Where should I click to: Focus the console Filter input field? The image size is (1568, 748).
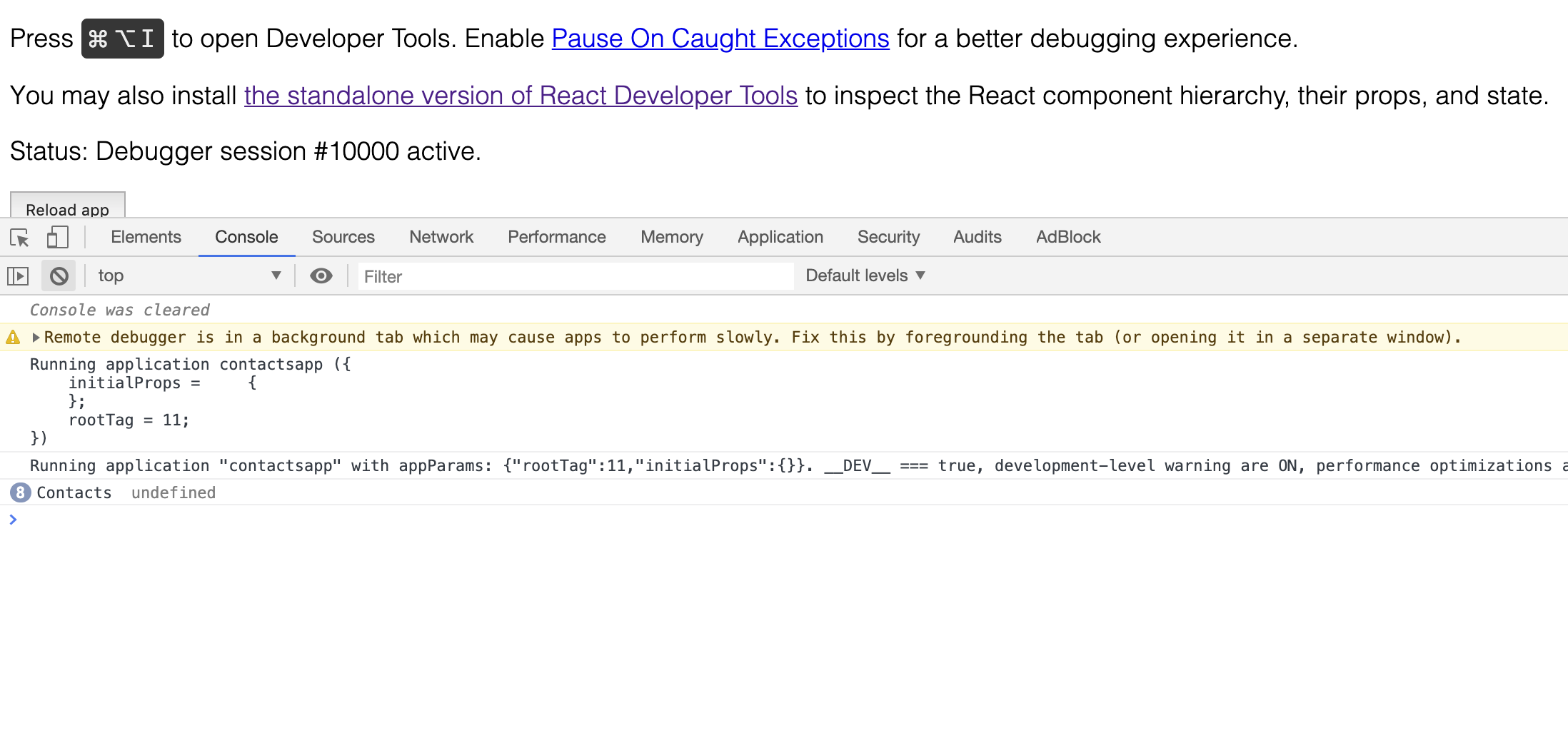tap(576, 276)
